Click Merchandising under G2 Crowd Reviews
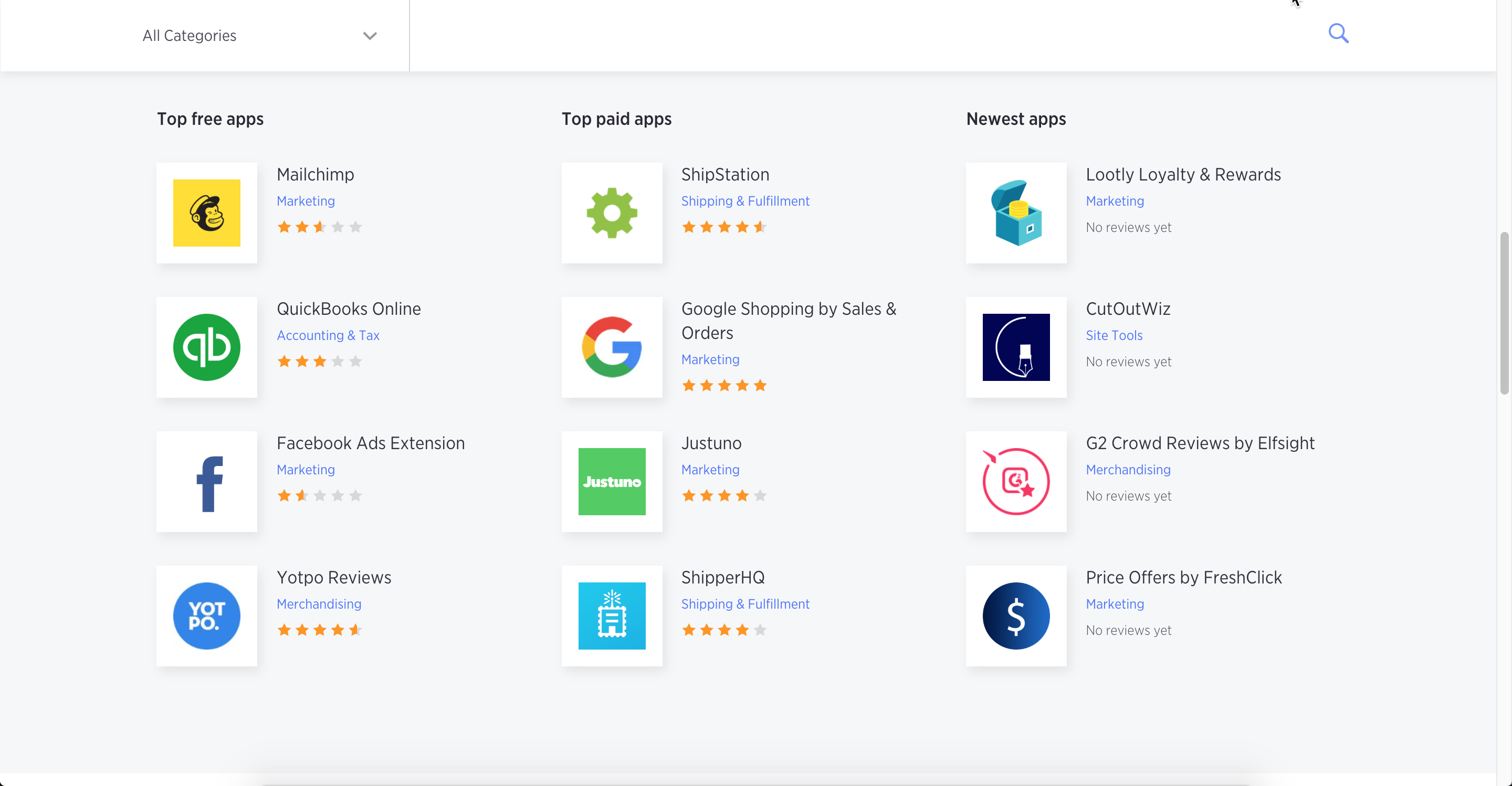The height and width of the screenshot is (786, 1512). click(1128, 470)
